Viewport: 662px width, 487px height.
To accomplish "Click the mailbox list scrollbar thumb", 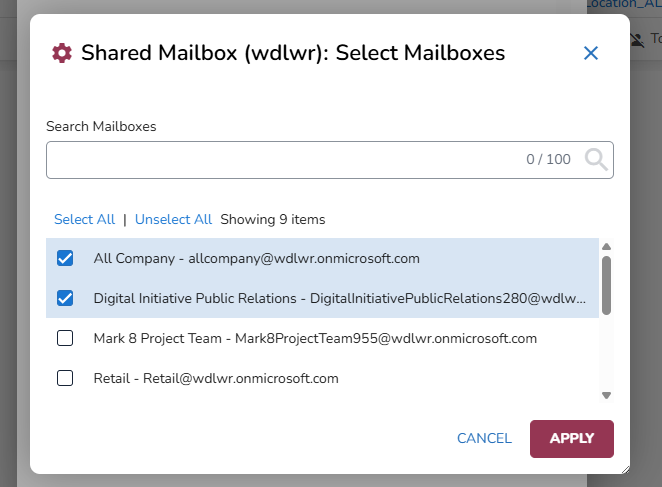I will tap(606, 285).
